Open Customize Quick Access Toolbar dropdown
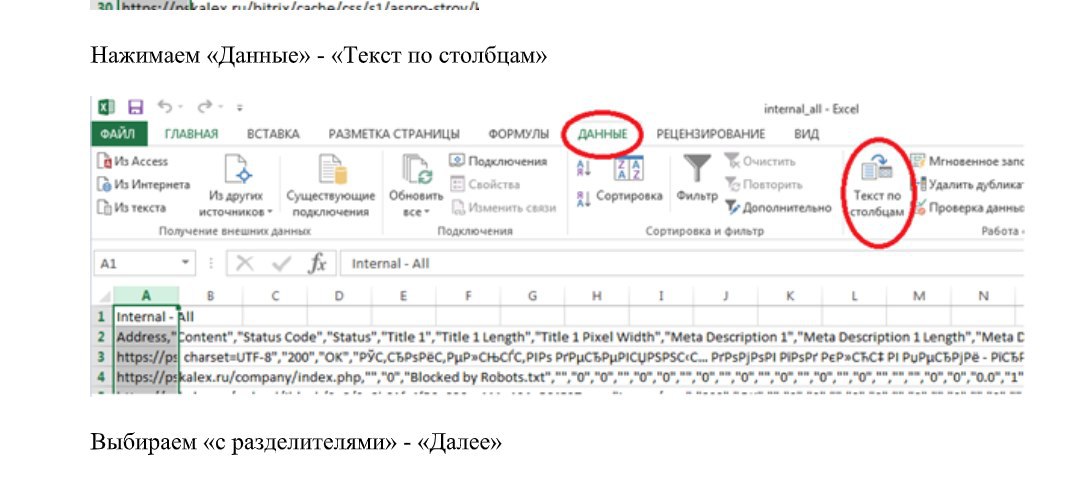 tap(240, 107)
